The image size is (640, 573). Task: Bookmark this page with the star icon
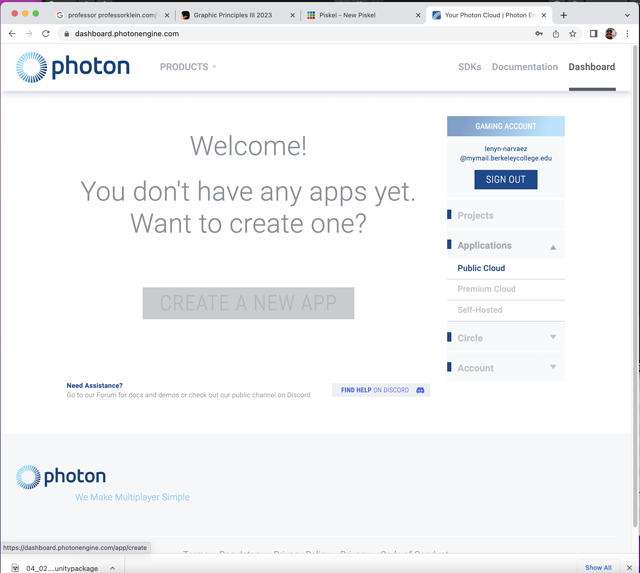click(573, 34)
